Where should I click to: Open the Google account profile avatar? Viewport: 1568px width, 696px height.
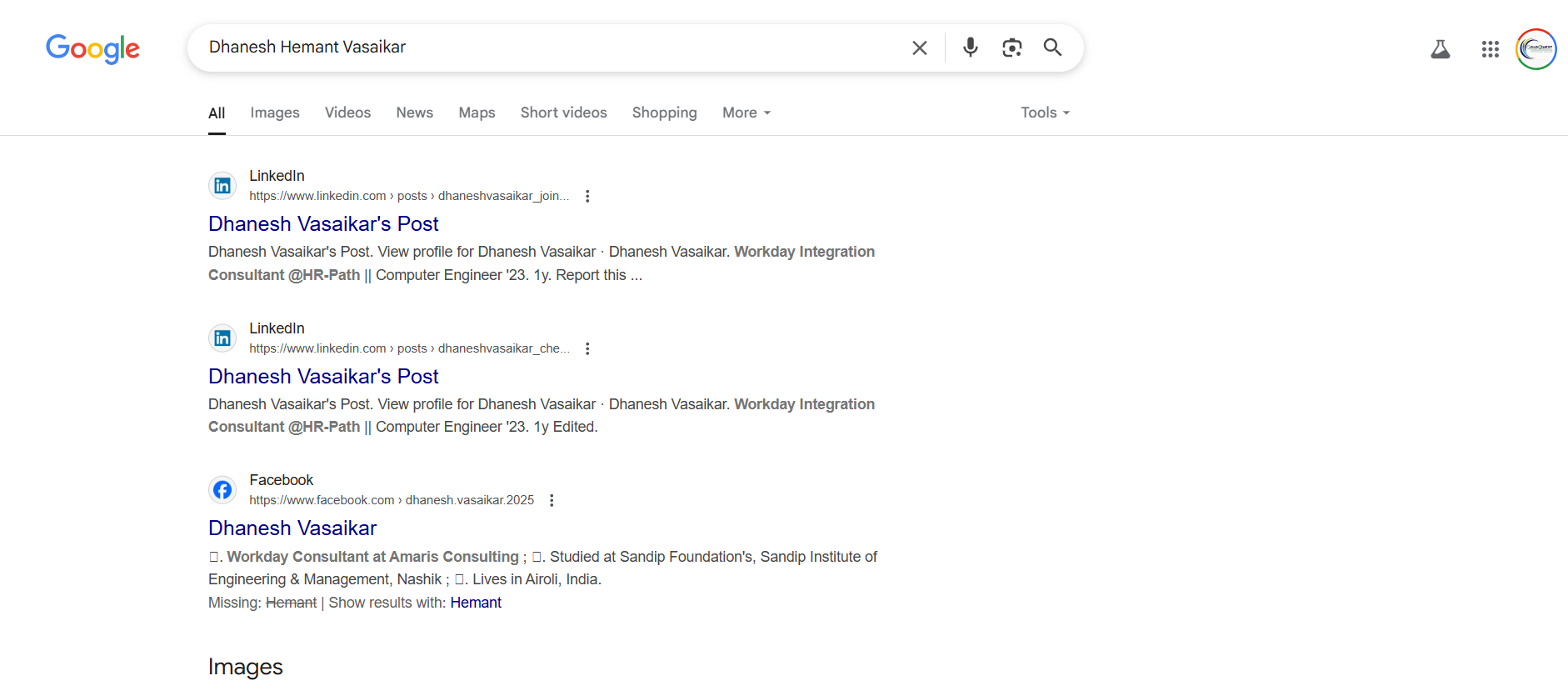pyautogui.click(x=1536, y=49)
